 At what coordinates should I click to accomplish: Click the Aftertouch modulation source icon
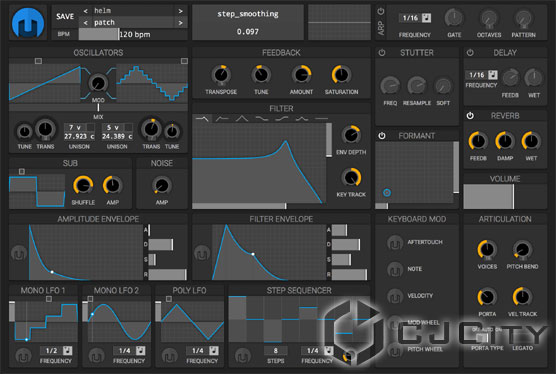click(x=395, y=242)
